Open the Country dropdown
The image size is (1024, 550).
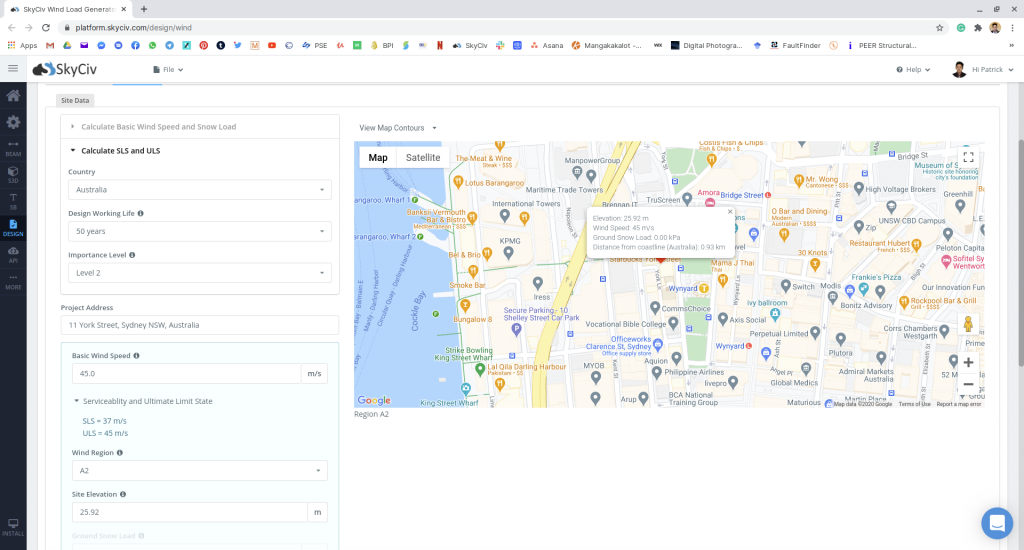pos(199,189)
